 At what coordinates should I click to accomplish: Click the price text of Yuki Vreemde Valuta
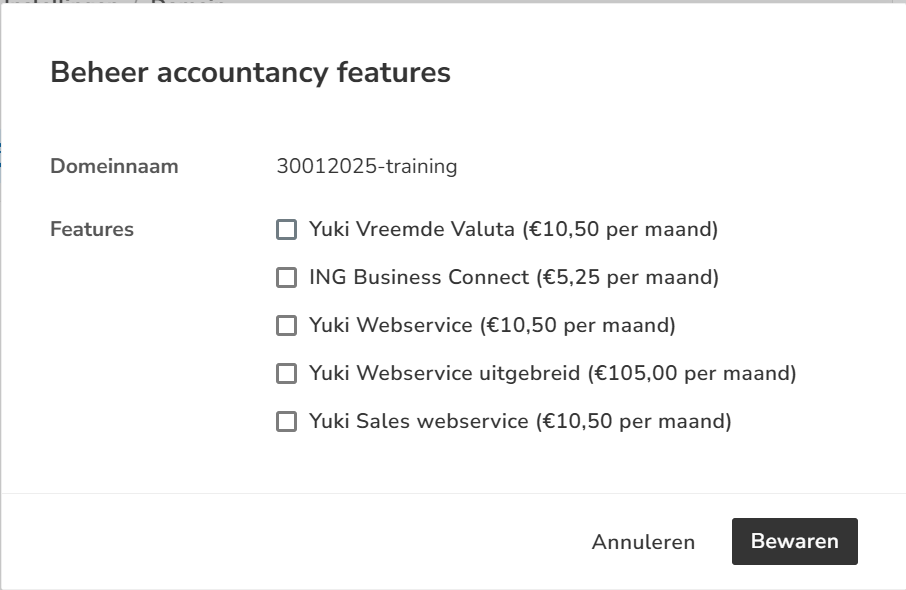[620, 230]
